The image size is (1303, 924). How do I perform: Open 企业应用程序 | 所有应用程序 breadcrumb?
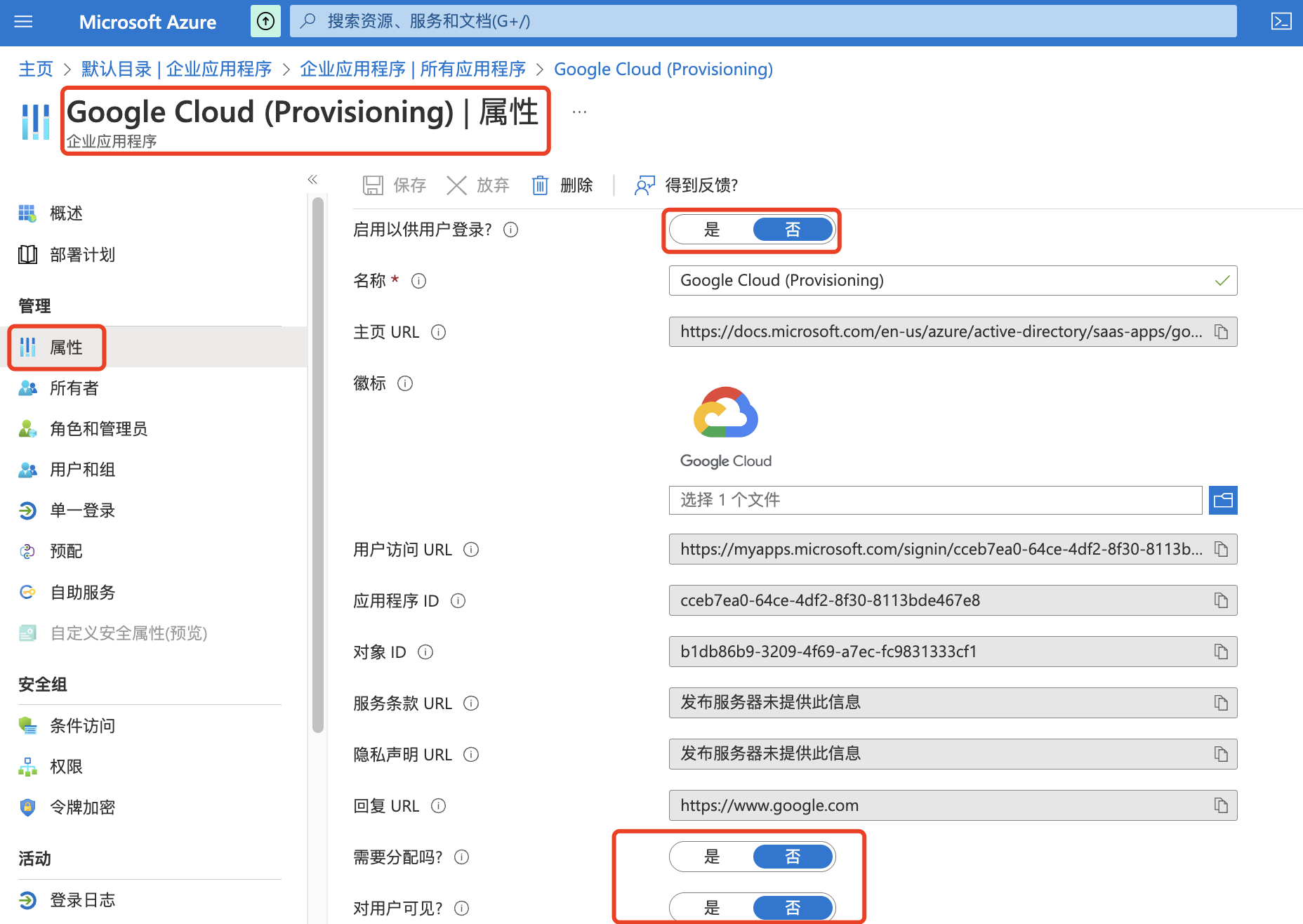click(413, 70)
